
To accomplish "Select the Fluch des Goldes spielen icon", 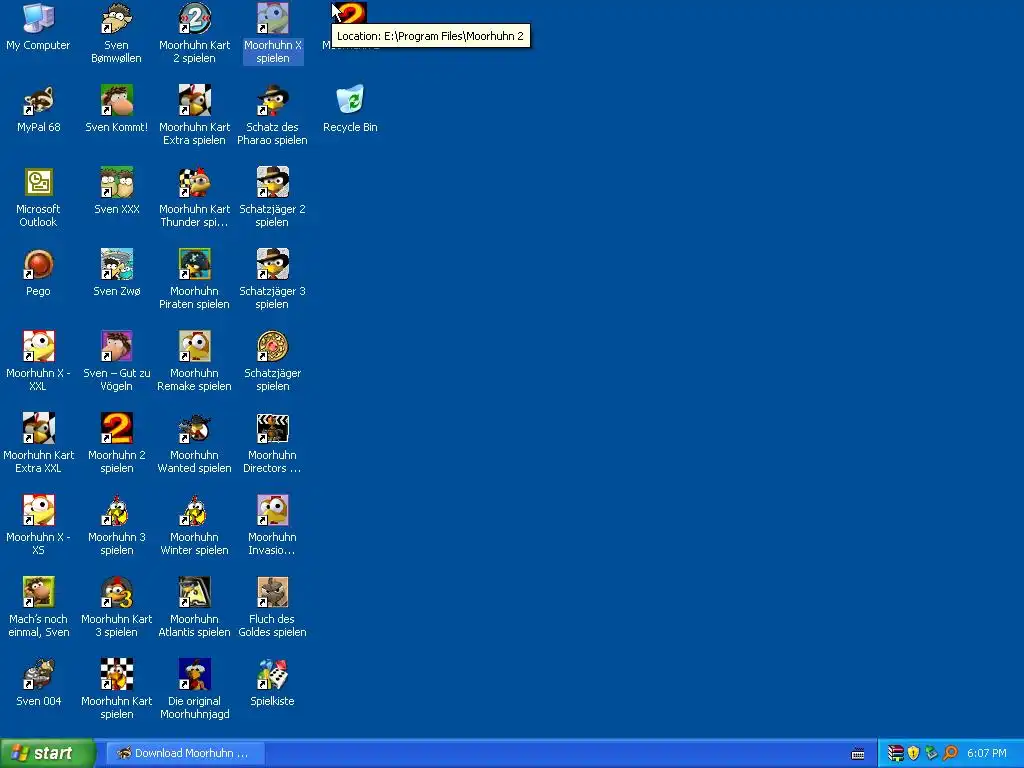I will tap(272, 592).
